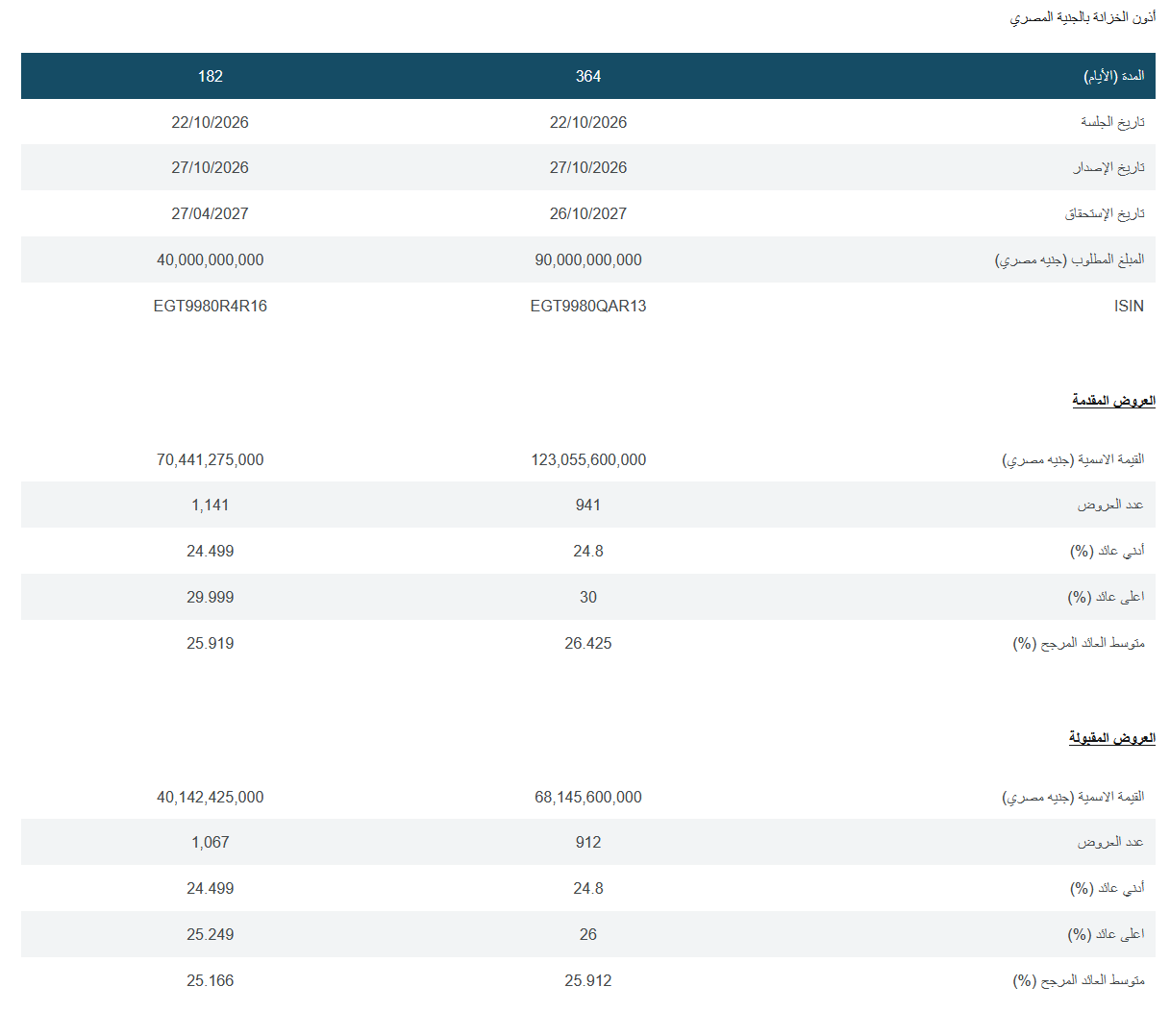This screenshot has width=1170, height=1036.
Task: Click the issue date 27/10/2026 under 364
Action: pyautogui.click(x=588, y=168)
